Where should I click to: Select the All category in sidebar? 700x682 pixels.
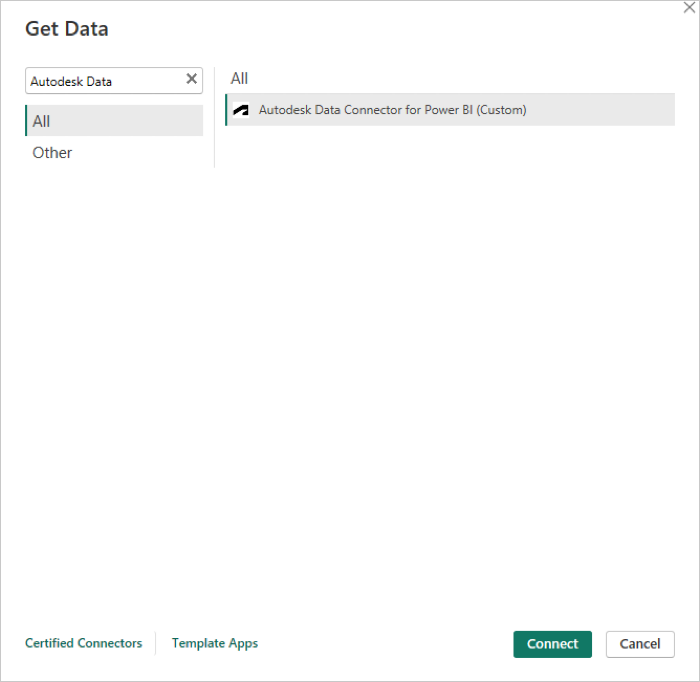pos(114,121)
